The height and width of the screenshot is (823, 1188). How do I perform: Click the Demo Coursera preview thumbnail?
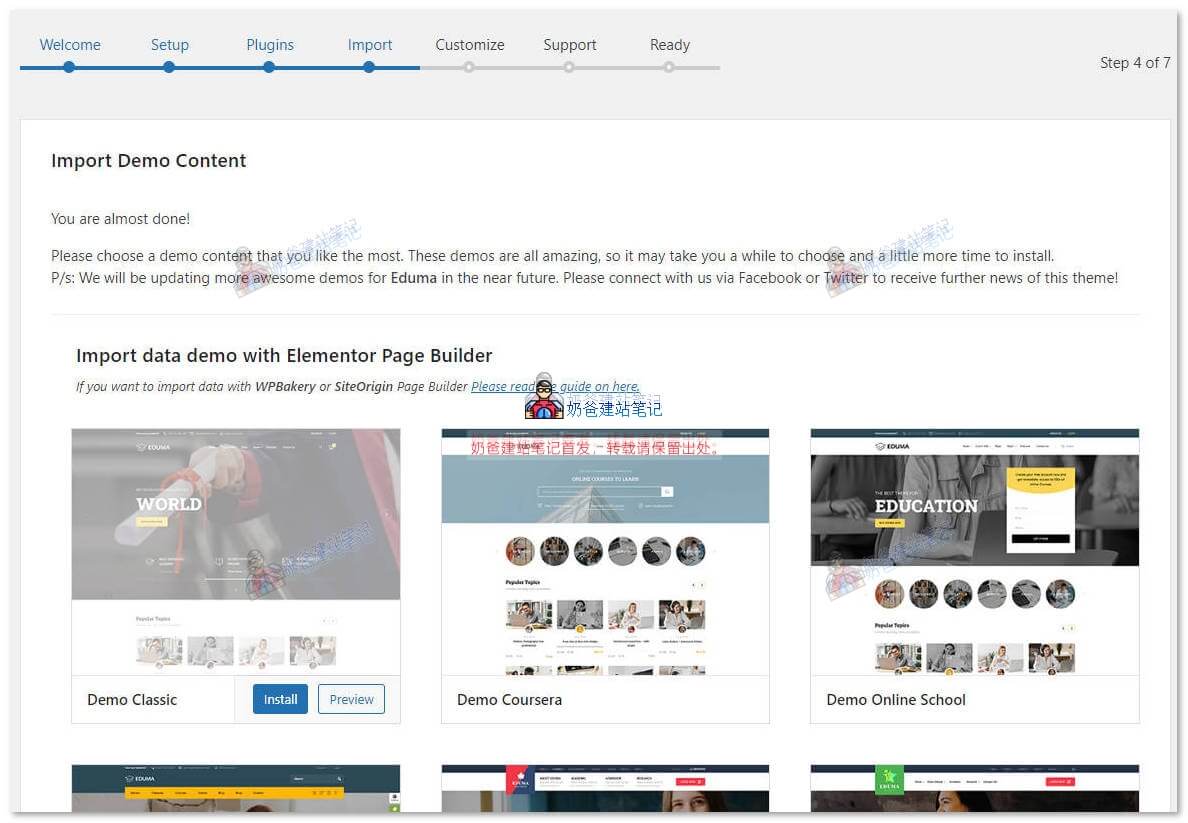point(604,551)
